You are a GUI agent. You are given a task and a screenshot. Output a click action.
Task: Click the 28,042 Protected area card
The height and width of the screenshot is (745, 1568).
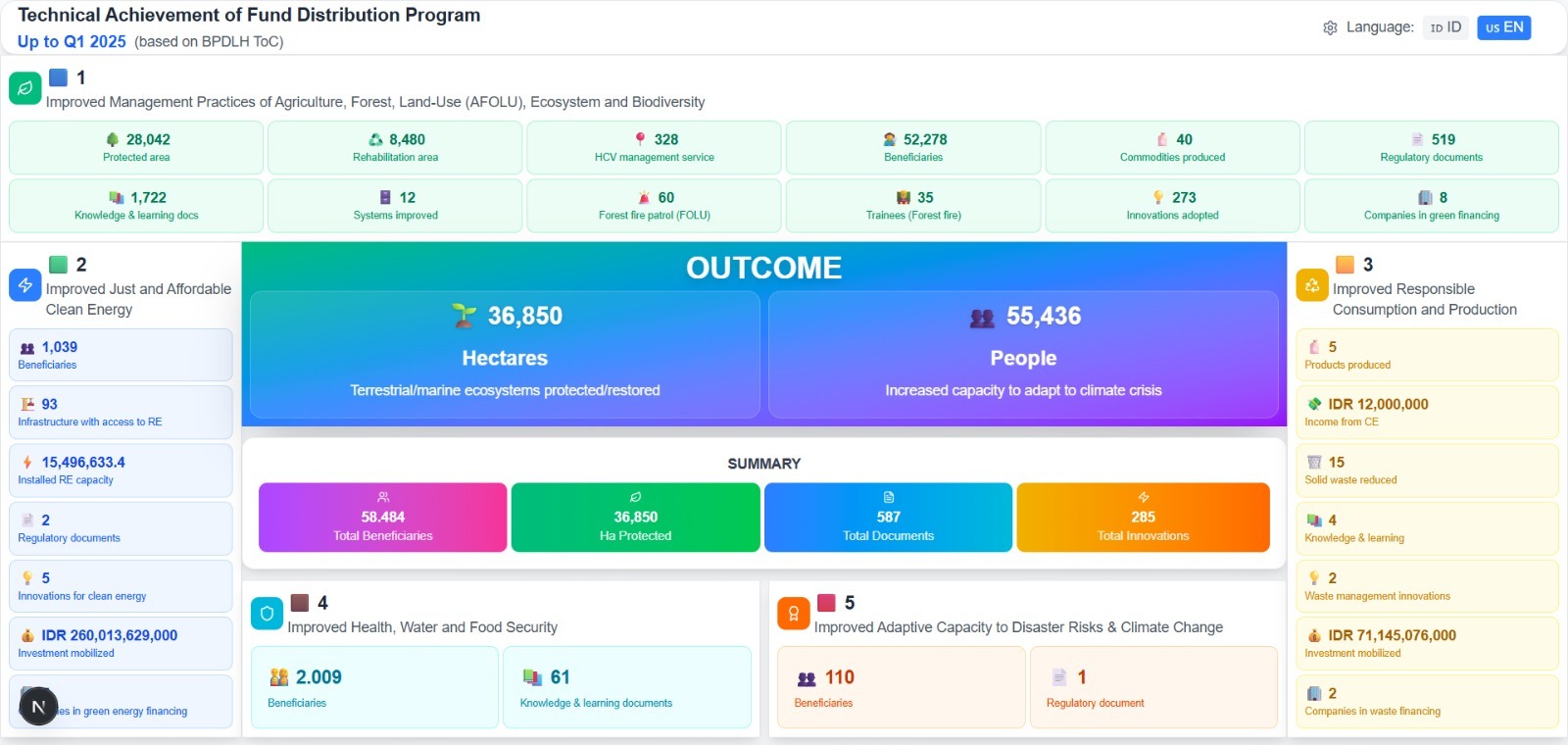point(136,147)
